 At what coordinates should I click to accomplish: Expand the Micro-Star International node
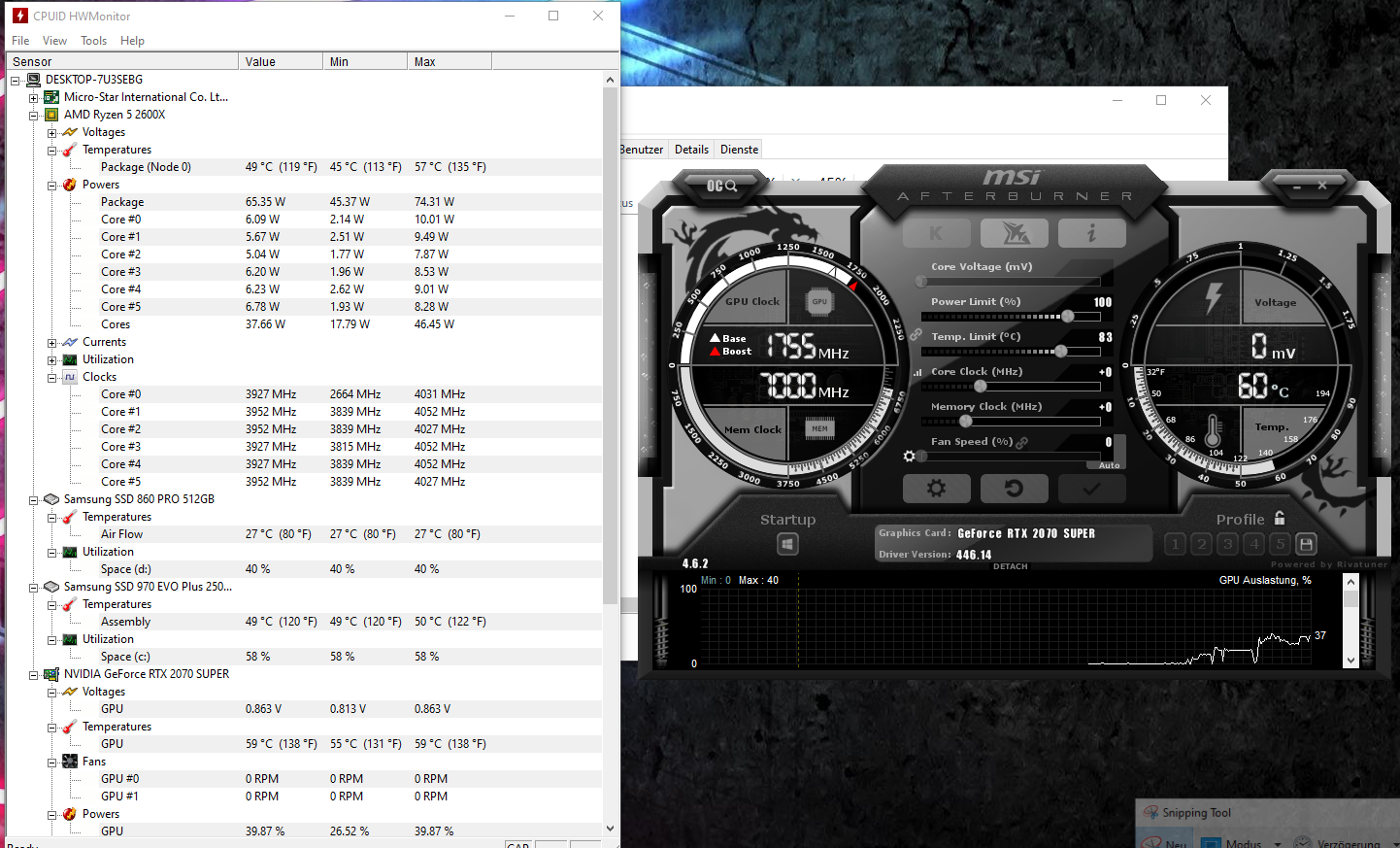[x=34, y=97]
